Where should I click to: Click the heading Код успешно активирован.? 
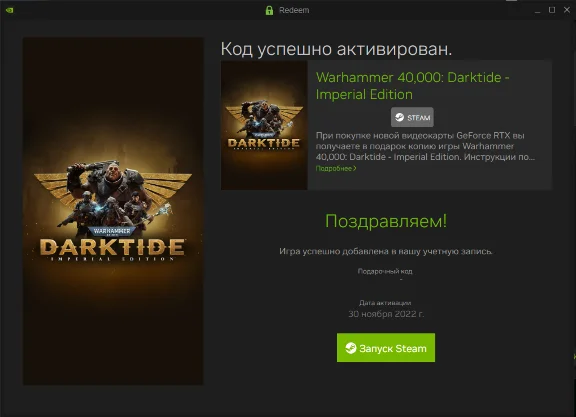[x=336, y=49]
